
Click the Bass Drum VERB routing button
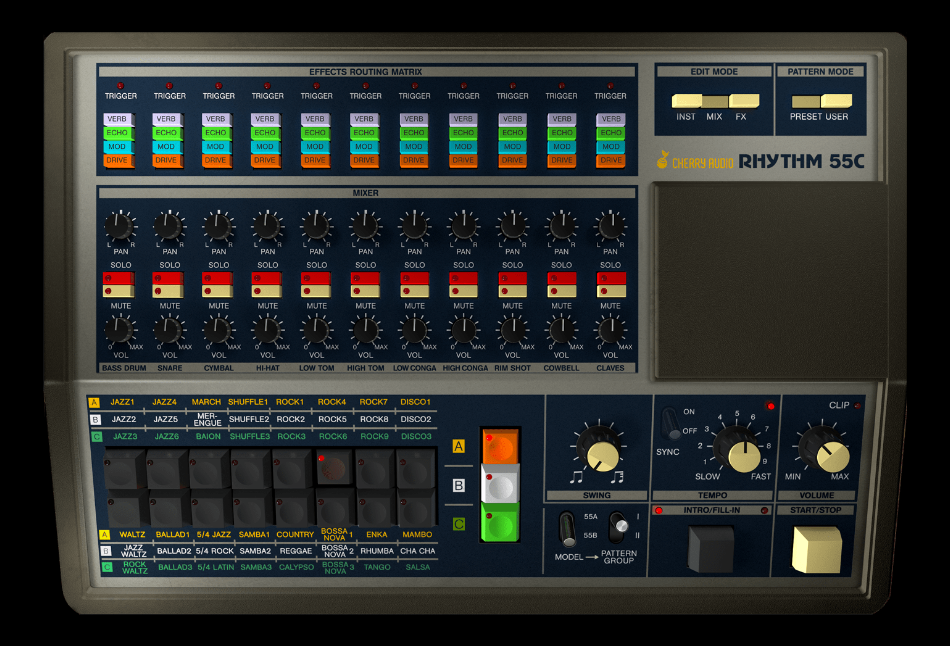(118, 119)
